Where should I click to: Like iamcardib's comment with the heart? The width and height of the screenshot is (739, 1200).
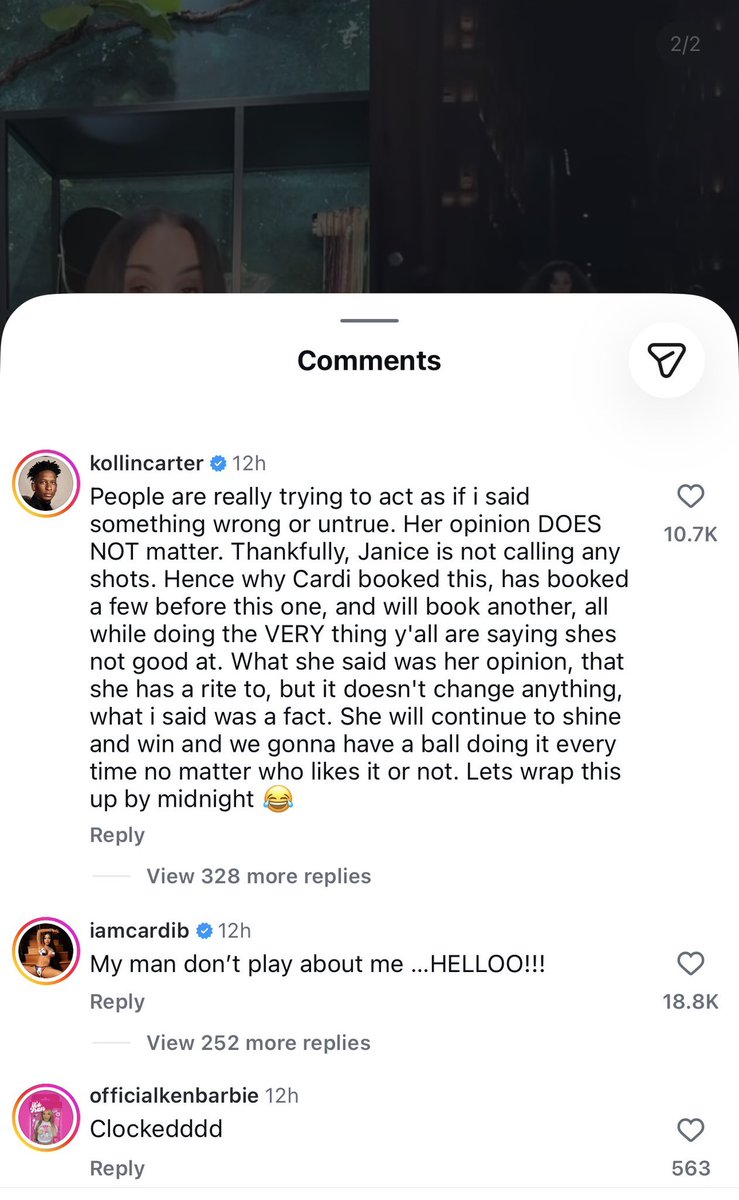coord(691,963)
